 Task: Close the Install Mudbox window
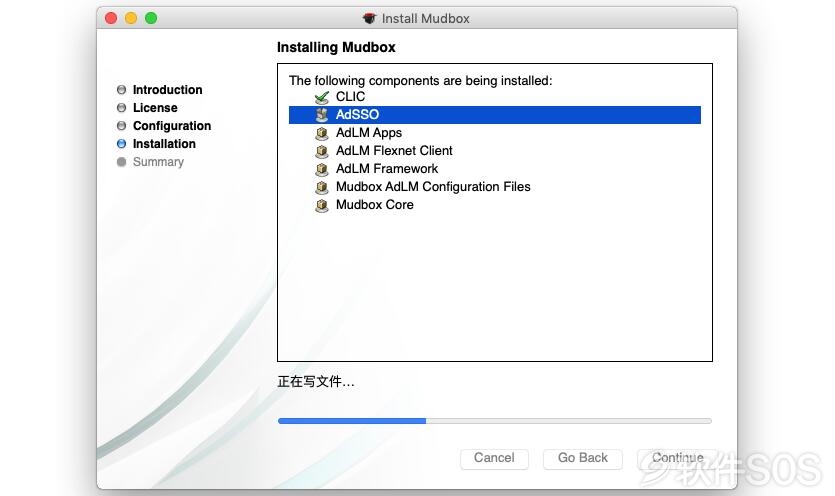coord(111,18)
